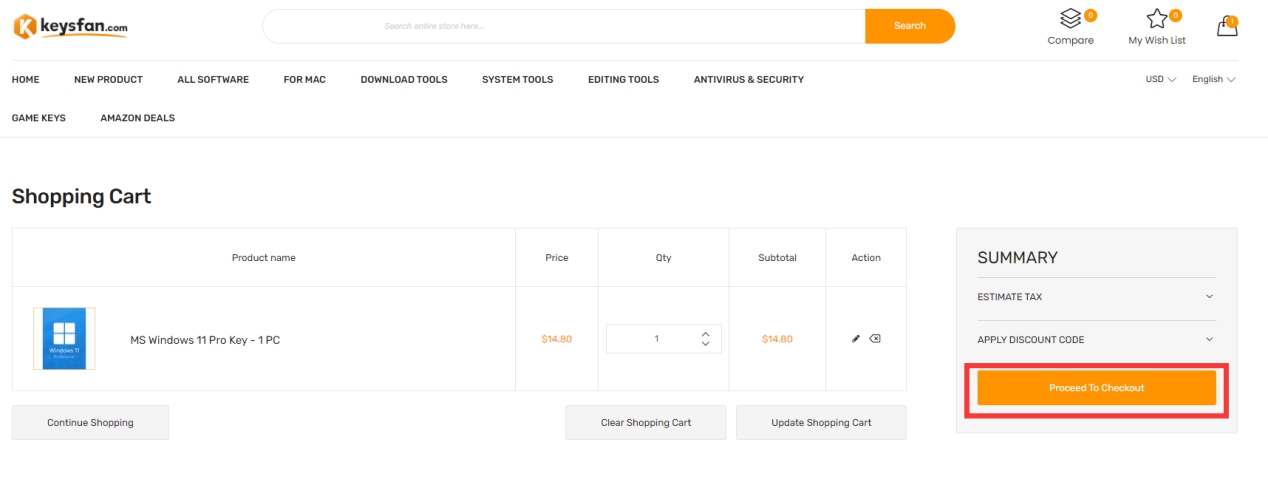Click the $14.80 value in Subtotal column
The height and width of the screenshot is (488, 1268).
777,339
